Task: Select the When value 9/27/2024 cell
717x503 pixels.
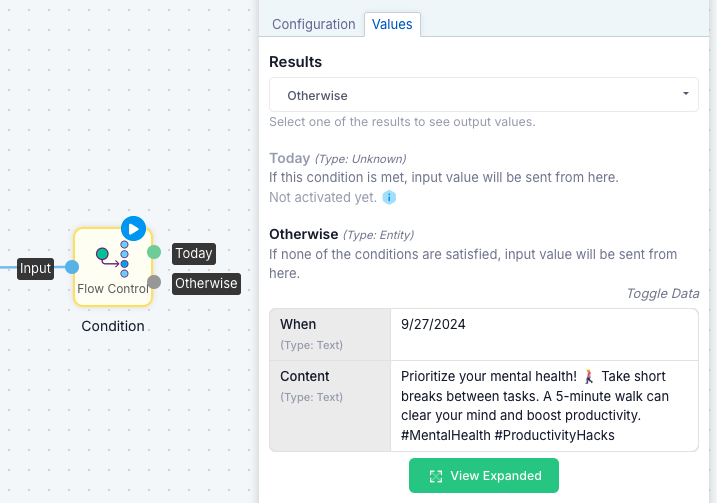Action: [544, 334]
